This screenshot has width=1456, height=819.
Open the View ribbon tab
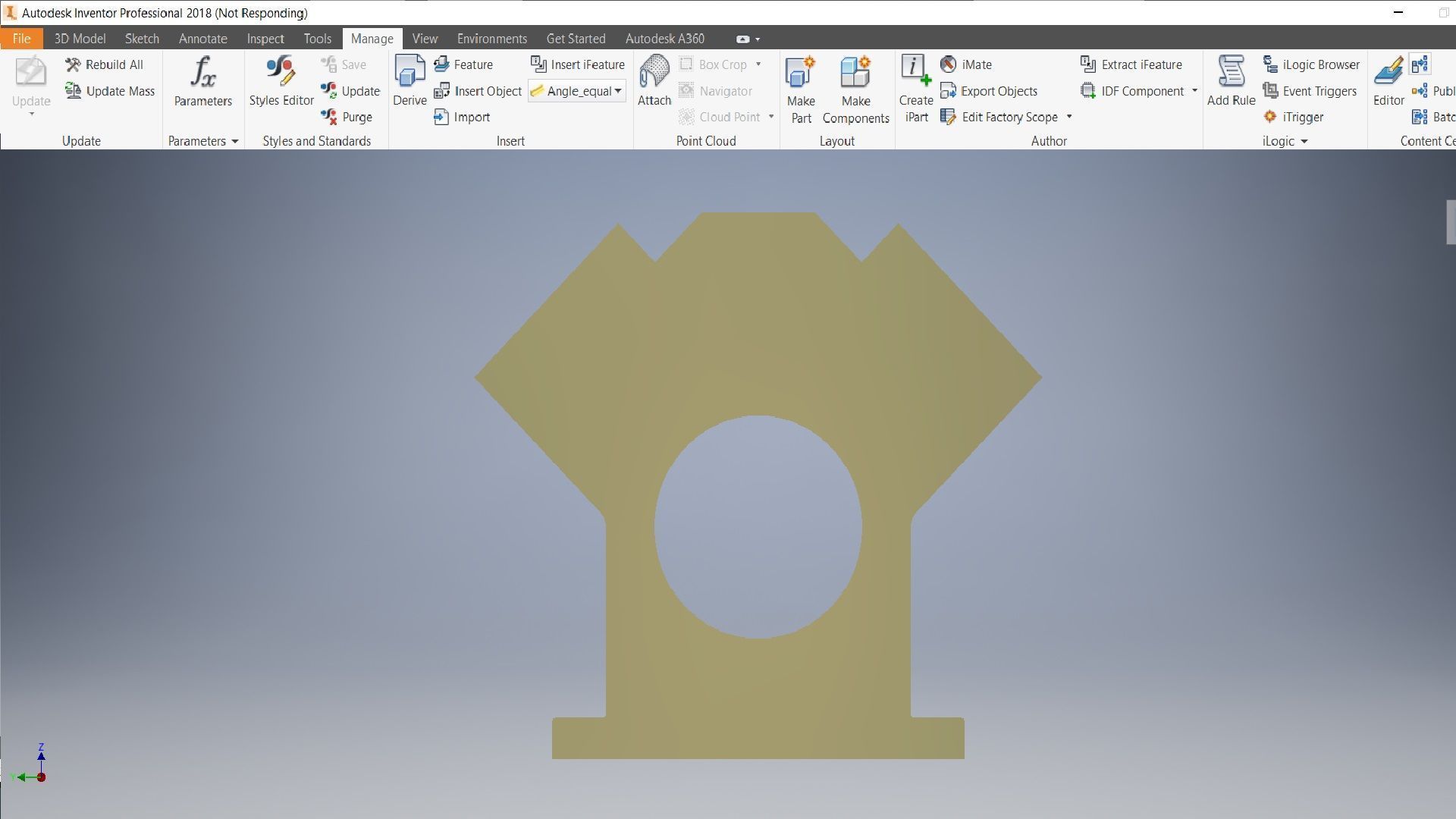coord(425,39)
